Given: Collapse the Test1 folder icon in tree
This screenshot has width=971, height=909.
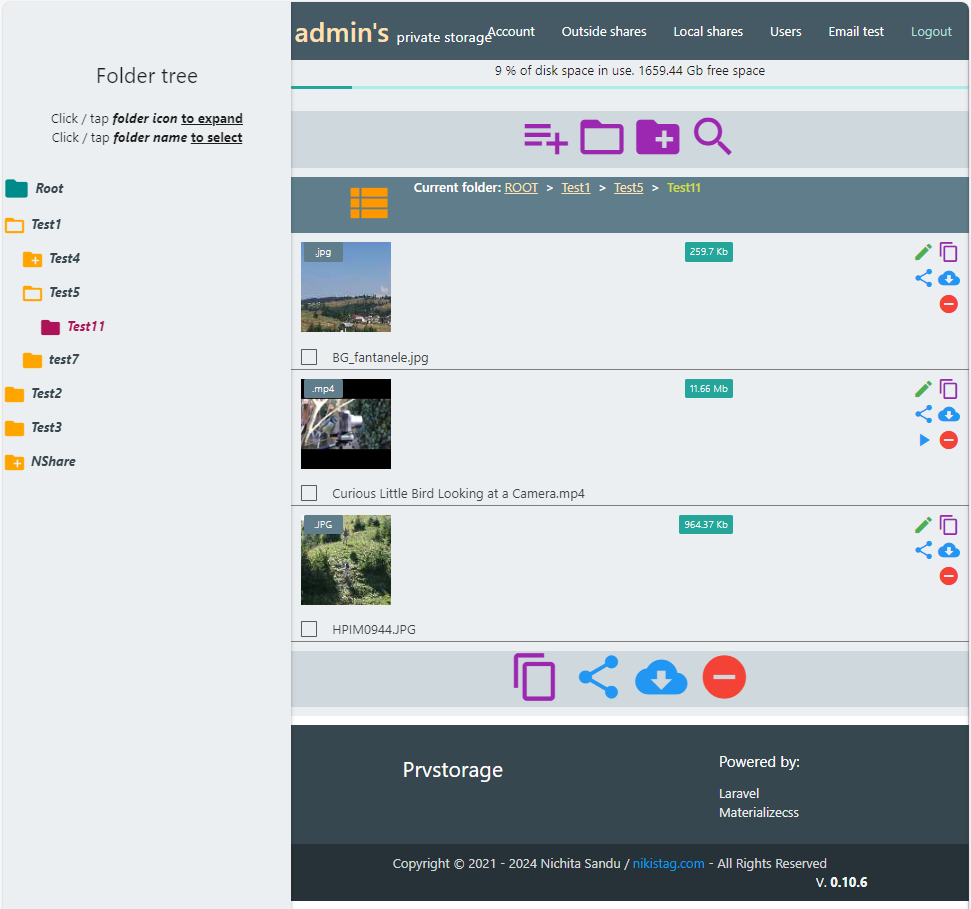Looking at the screenshot, I should tap(14, 225).
